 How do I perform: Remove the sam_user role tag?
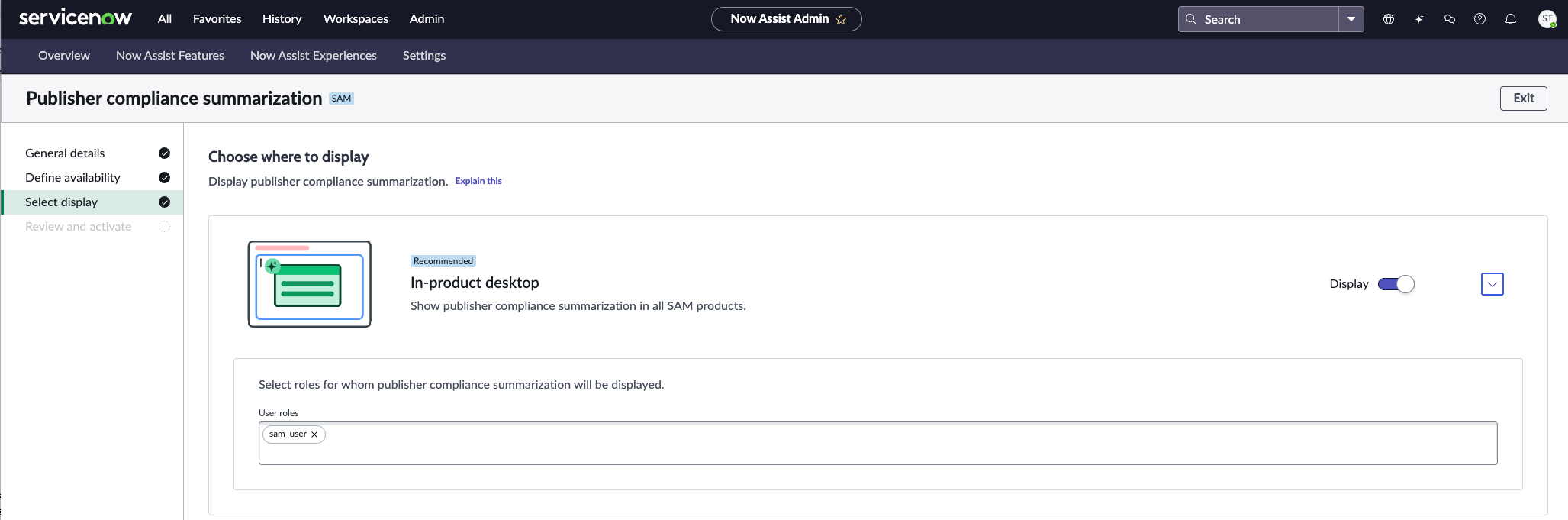[x=314, y=434]
